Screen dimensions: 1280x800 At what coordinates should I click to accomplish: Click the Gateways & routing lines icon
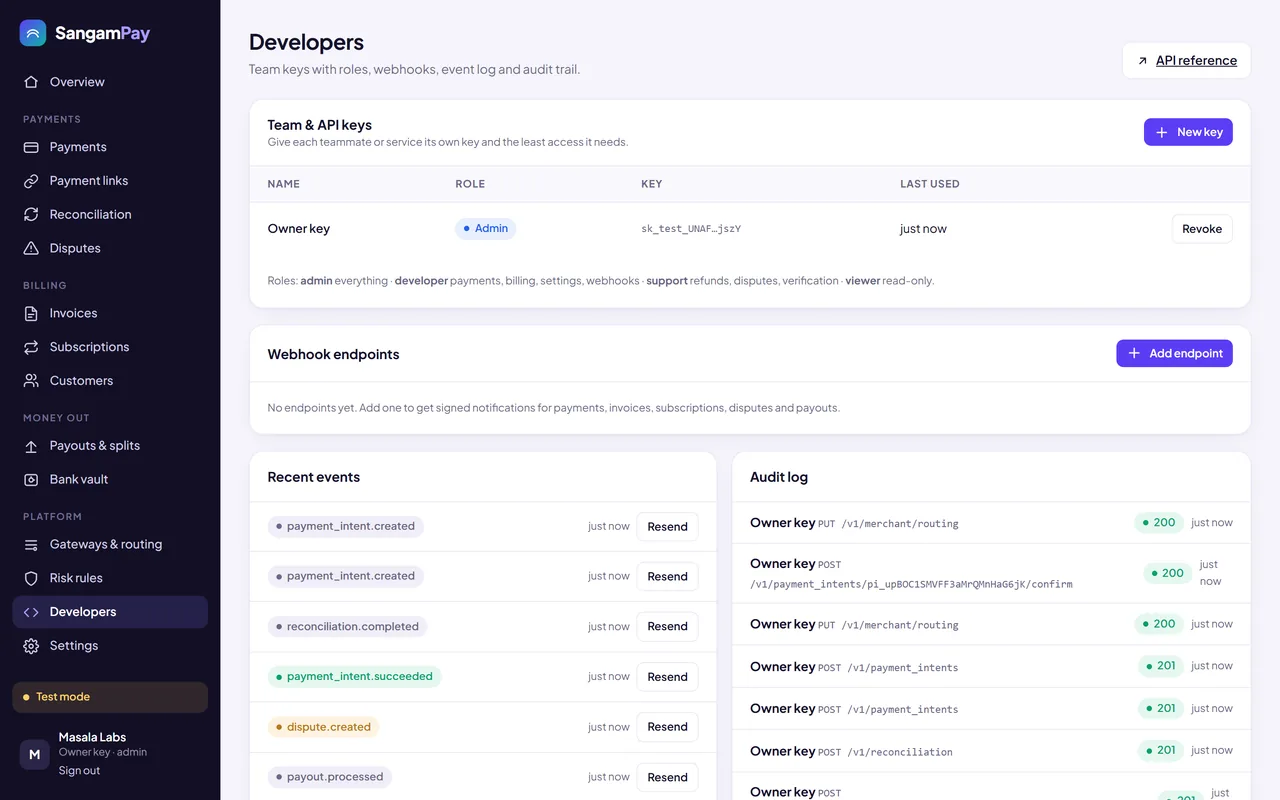click(x=31, y=544)
